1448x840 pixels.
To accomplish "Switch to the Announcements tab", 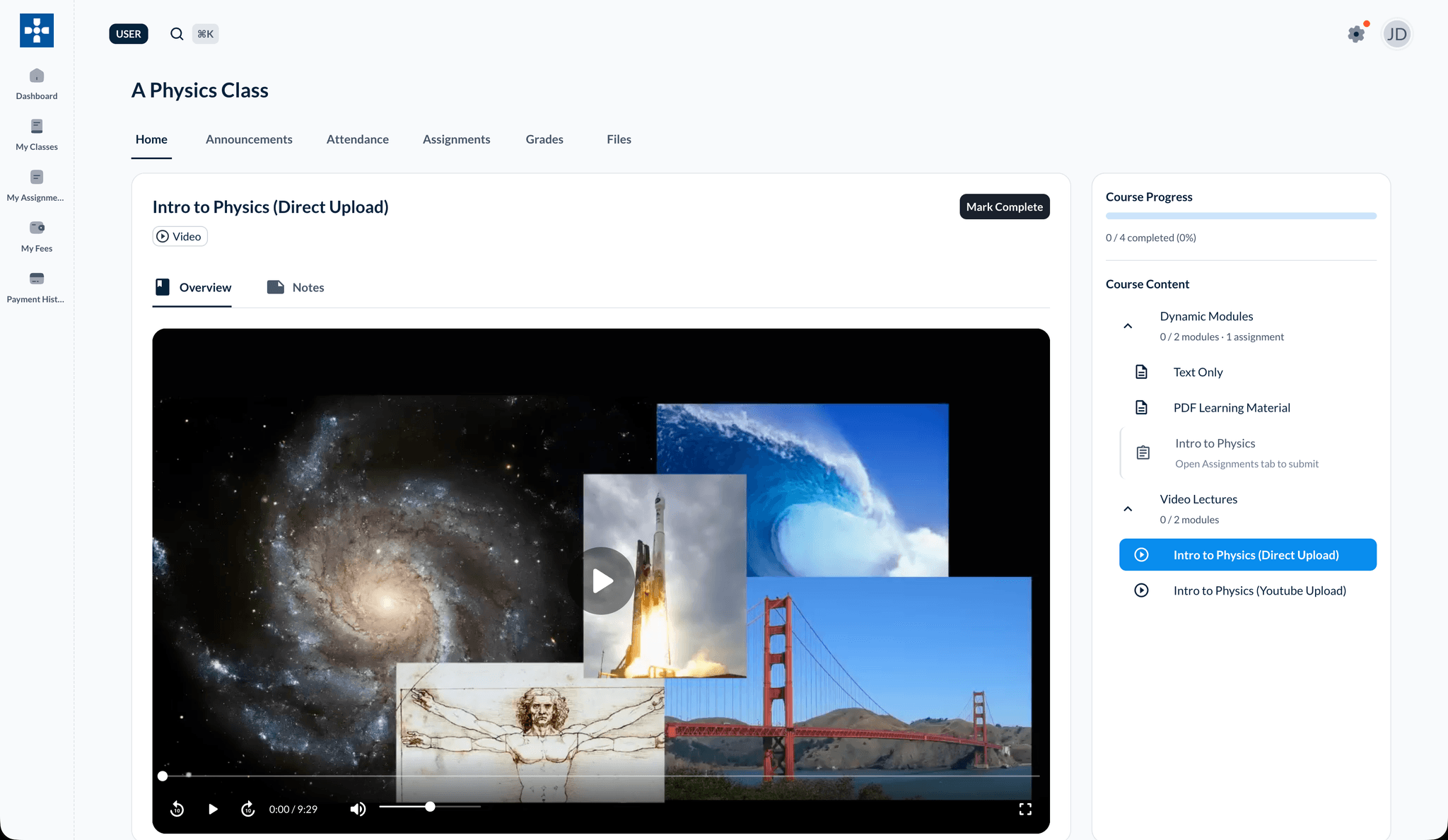I will click(x=249, y=139).
